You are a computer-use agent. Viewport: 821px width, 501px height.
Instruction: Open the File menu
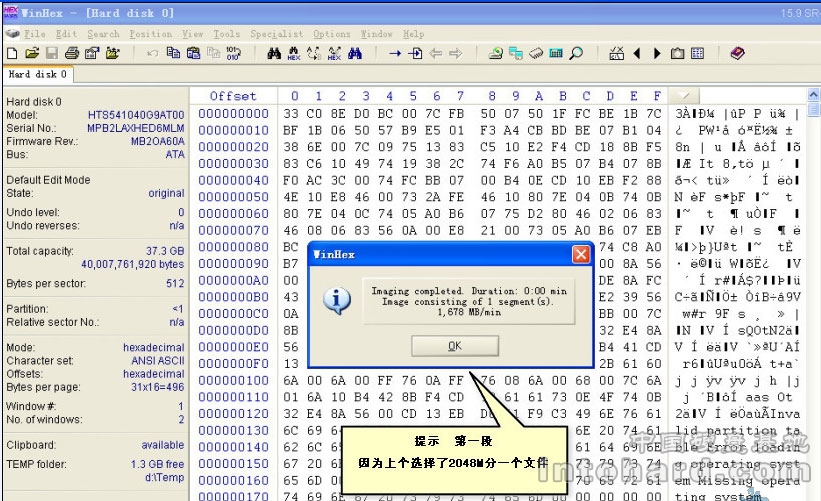click(35, 34)
